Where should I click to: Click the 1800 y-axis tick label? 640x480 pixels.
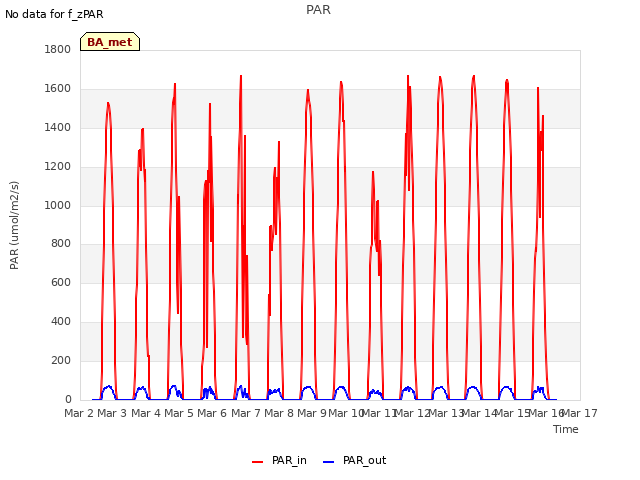click(58, 49)
